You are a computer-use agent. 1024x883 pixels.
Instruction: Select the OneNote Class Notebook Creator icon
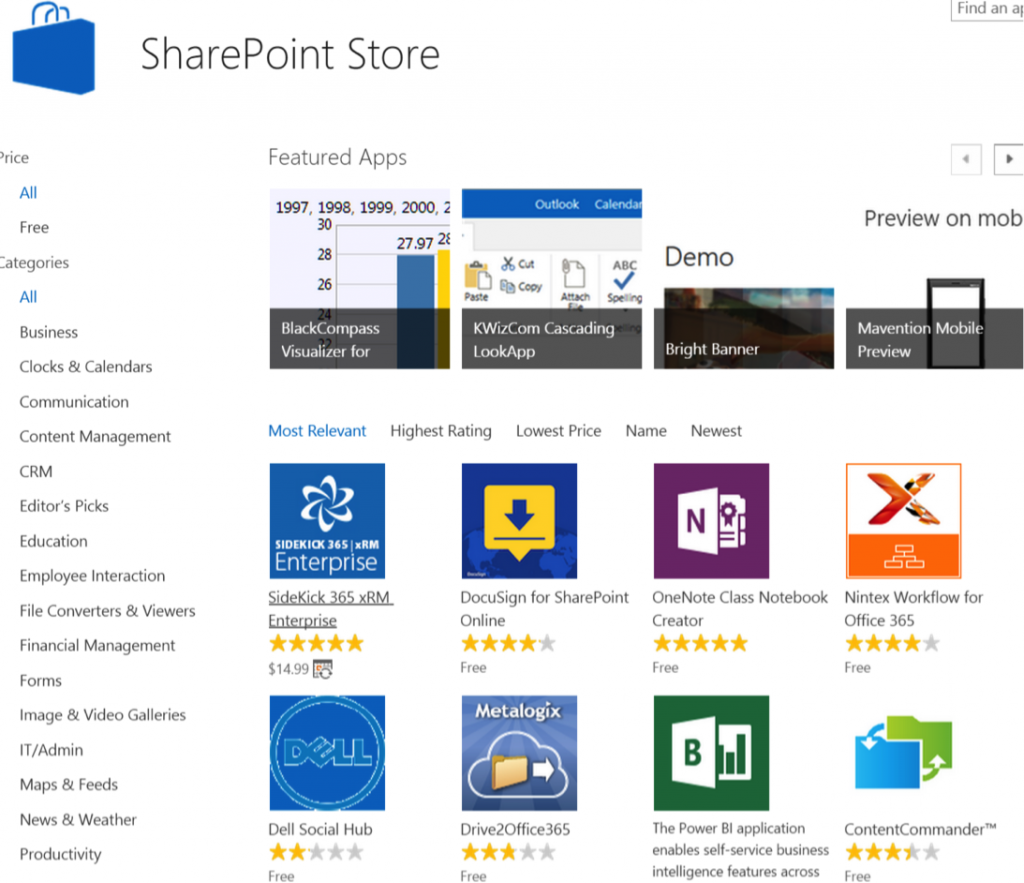click(x=711, y=521)
